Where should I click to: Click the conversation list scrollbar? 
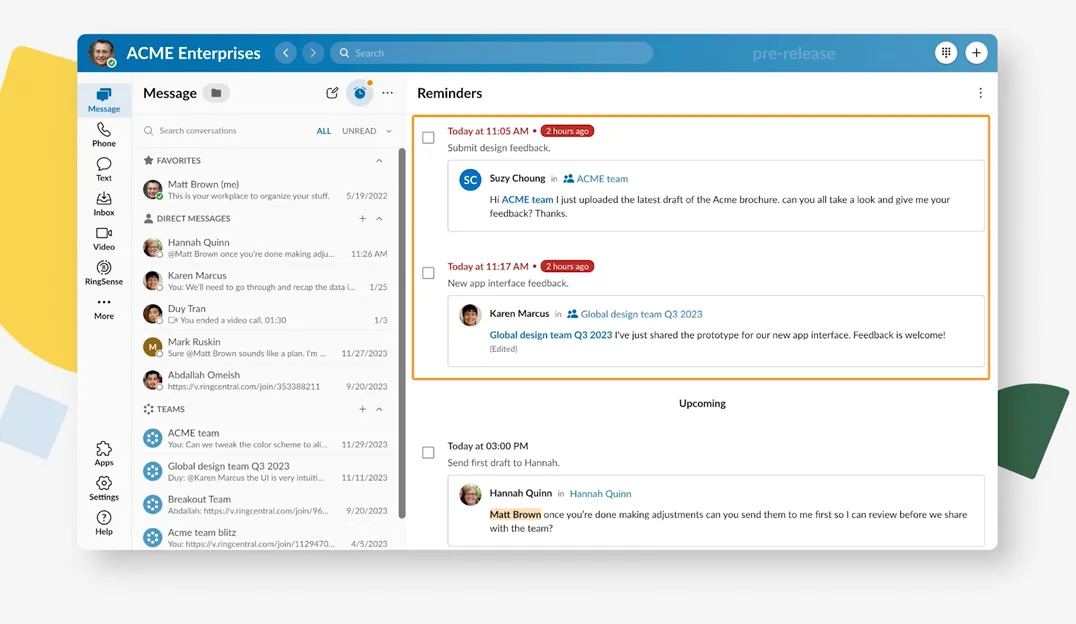pyautogui.click(x=402, y=330)
